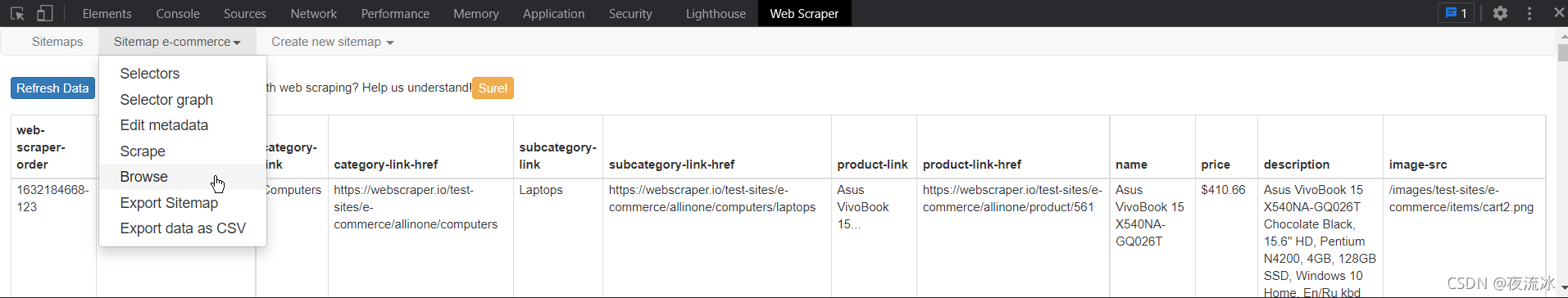Toggle the device toolbar icon
The image size is (1568, 298).
pyautogui.click(x=45, y=13)
